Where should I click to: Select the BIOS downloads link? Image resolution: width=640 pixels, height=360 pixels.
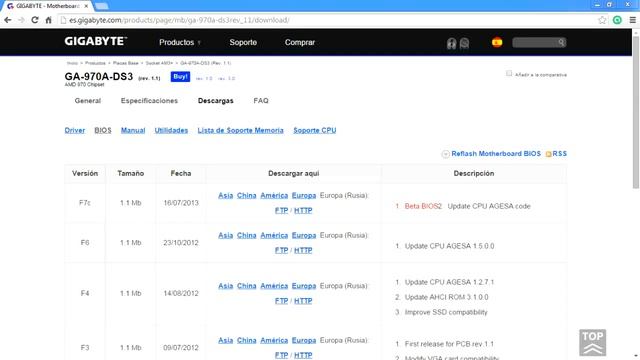pos(103,130)
